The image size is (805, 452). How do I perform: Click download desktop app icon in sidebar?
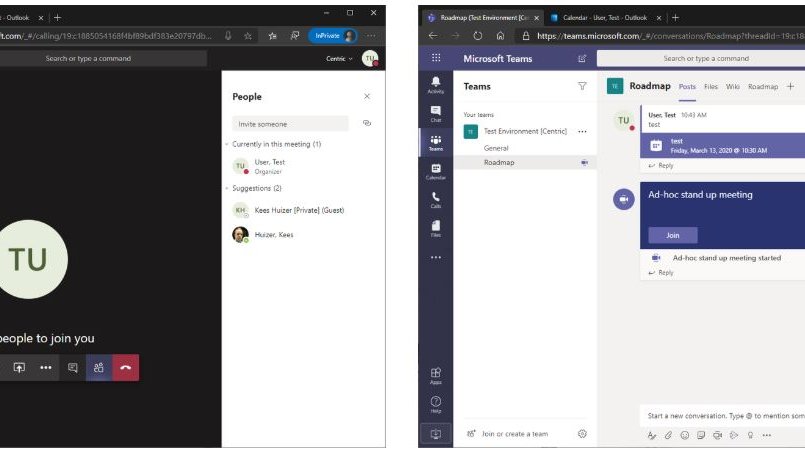coord(436,434)
